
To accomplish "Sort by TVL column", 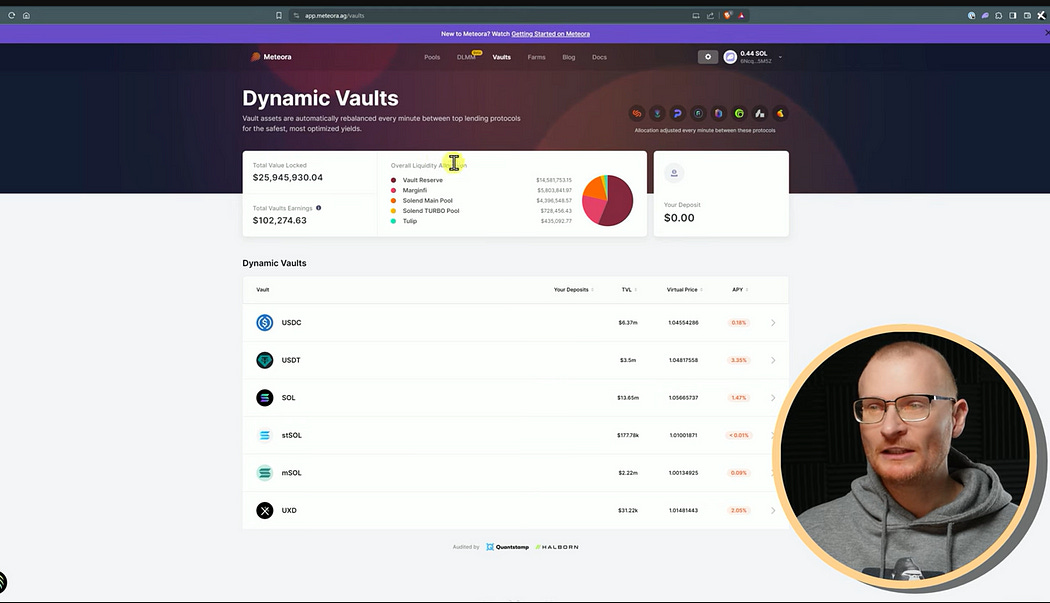I will [x=629, y=289].
